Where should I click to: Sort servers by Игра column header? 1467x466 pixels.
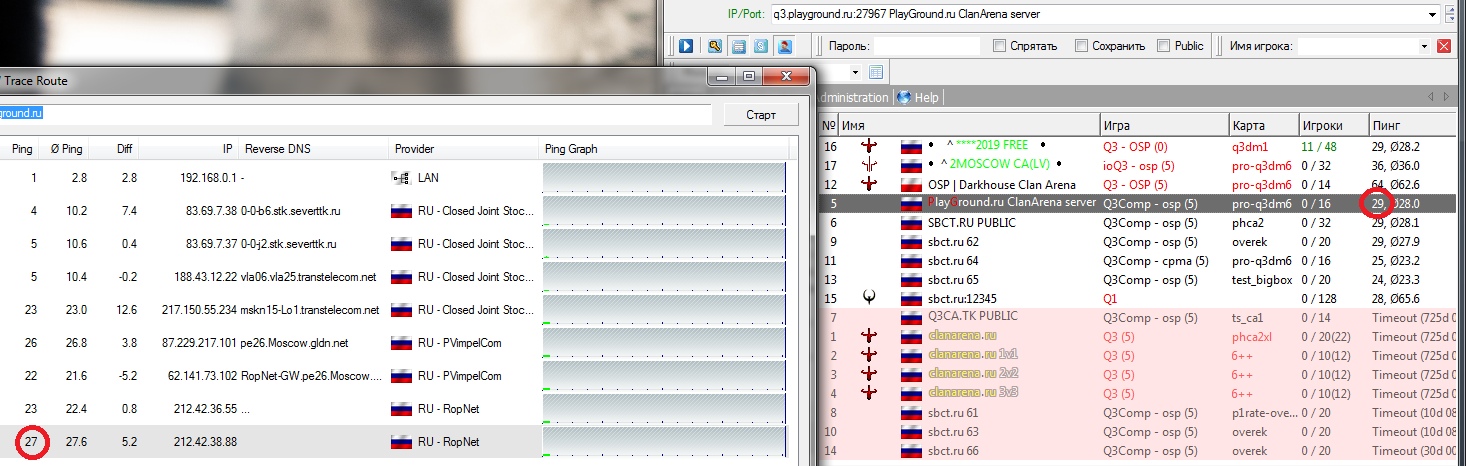[1163, 125]
